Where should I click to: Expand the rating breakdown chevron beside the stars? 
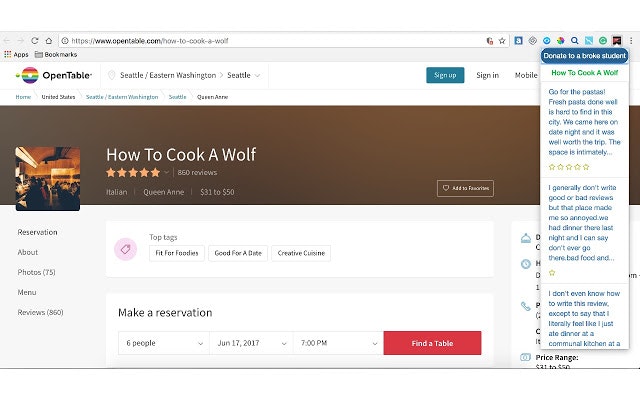tap(166, 173)
